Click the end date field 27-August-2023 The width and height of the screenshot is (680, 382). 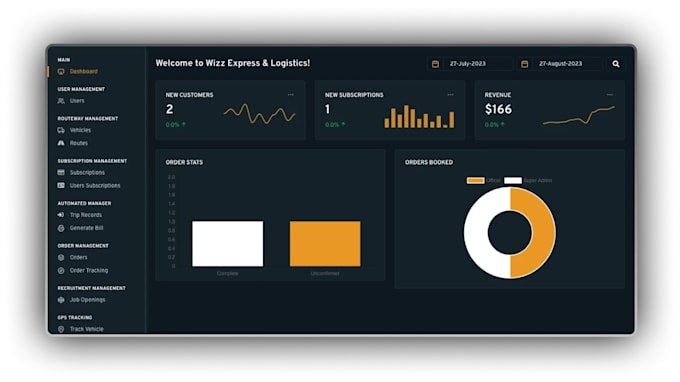[x=568, y=64]
